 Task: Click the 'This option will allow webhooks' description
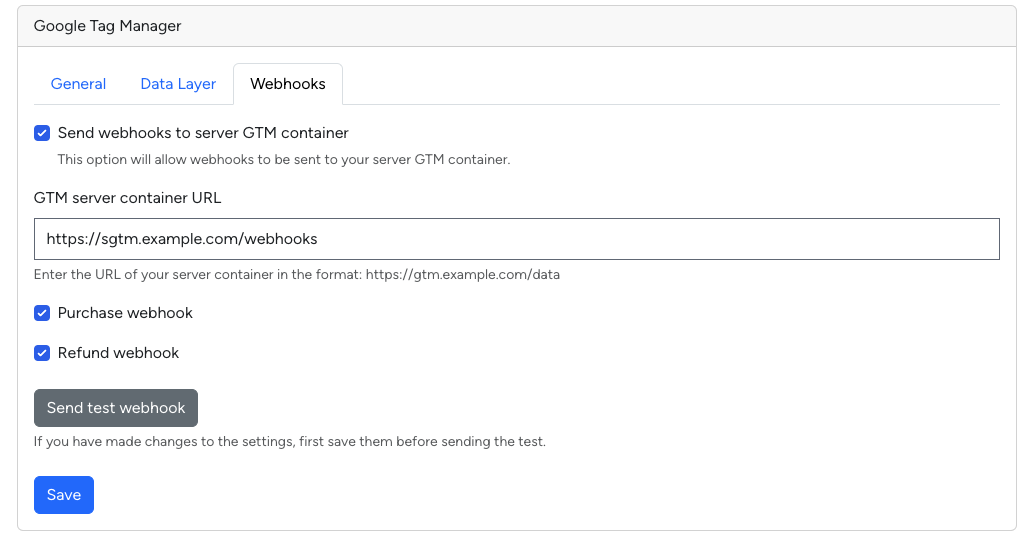point(284,159)
